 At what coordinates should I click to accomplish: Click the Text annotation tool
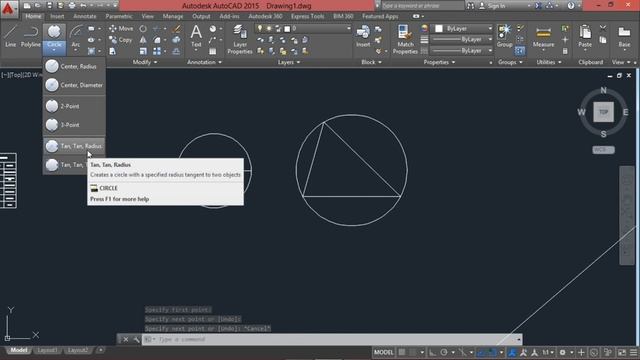(x=196, y=36)
